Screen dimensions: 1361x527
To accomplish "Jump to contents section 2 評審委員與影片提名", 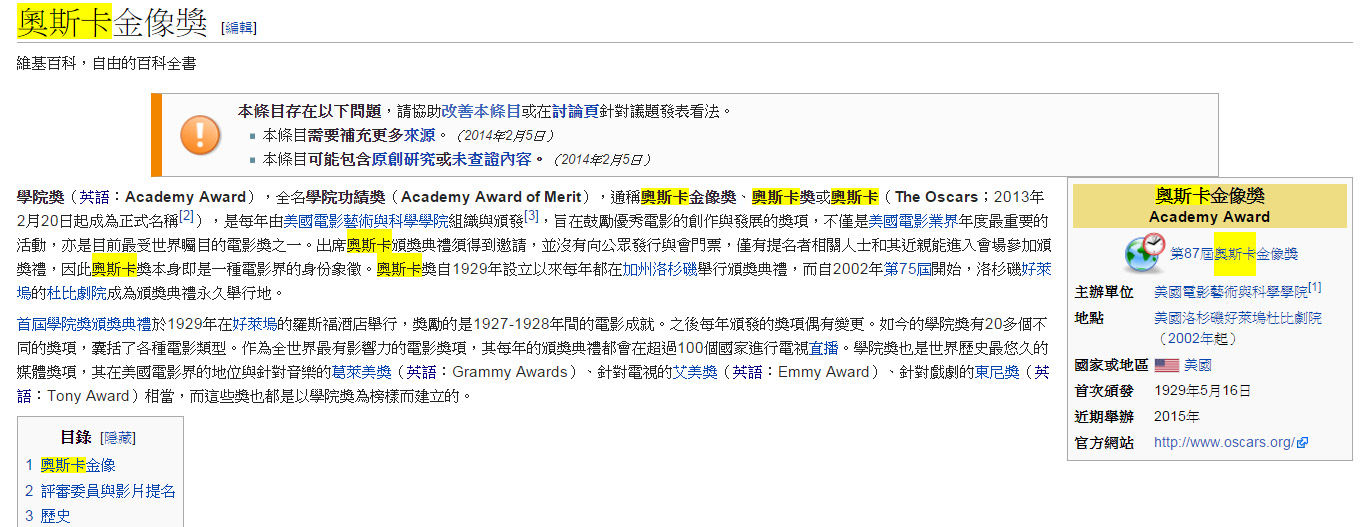I will tap(100, 491).
